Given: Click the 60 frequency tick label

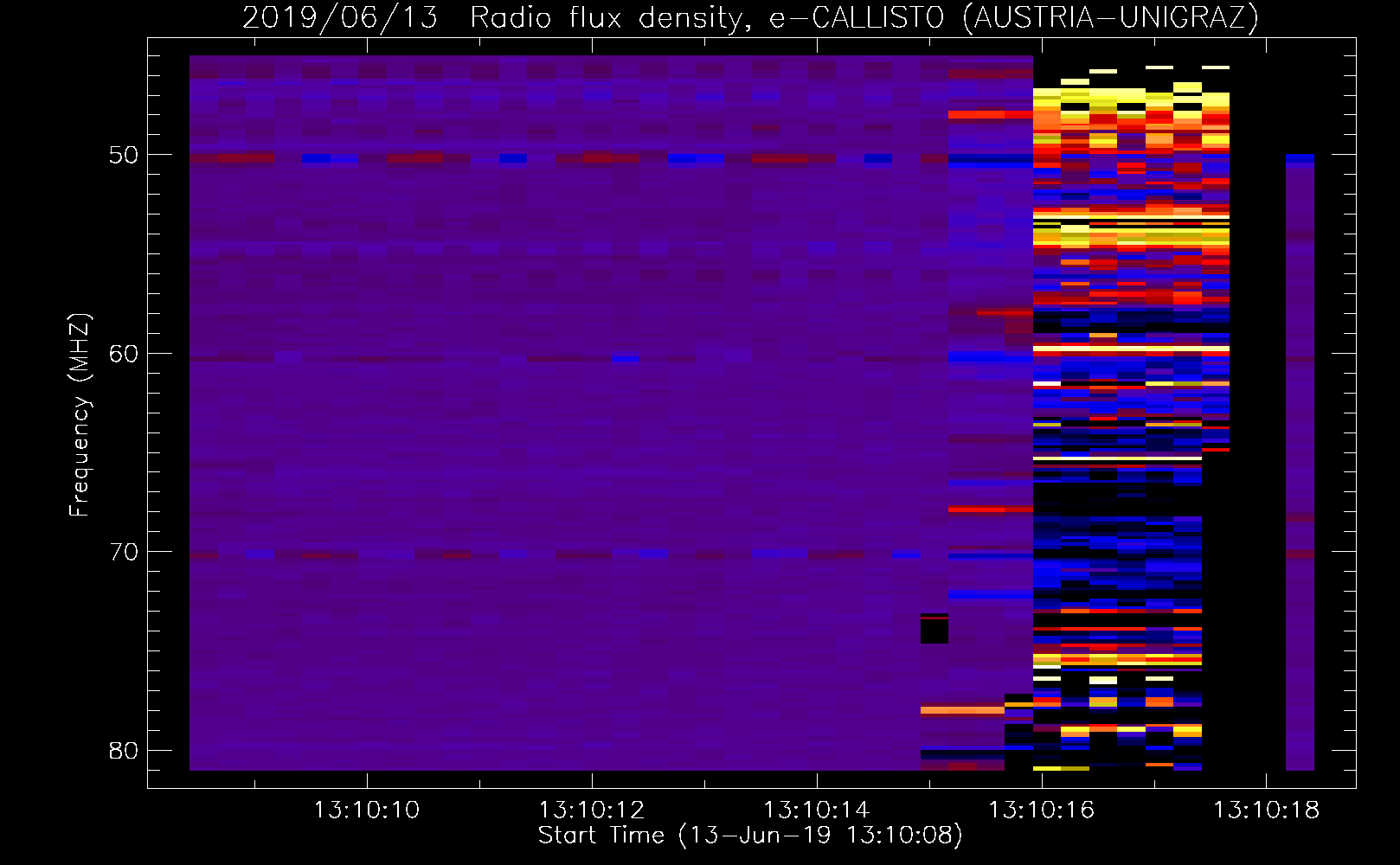Looking at the screenshot, I should tap(124, 354).
